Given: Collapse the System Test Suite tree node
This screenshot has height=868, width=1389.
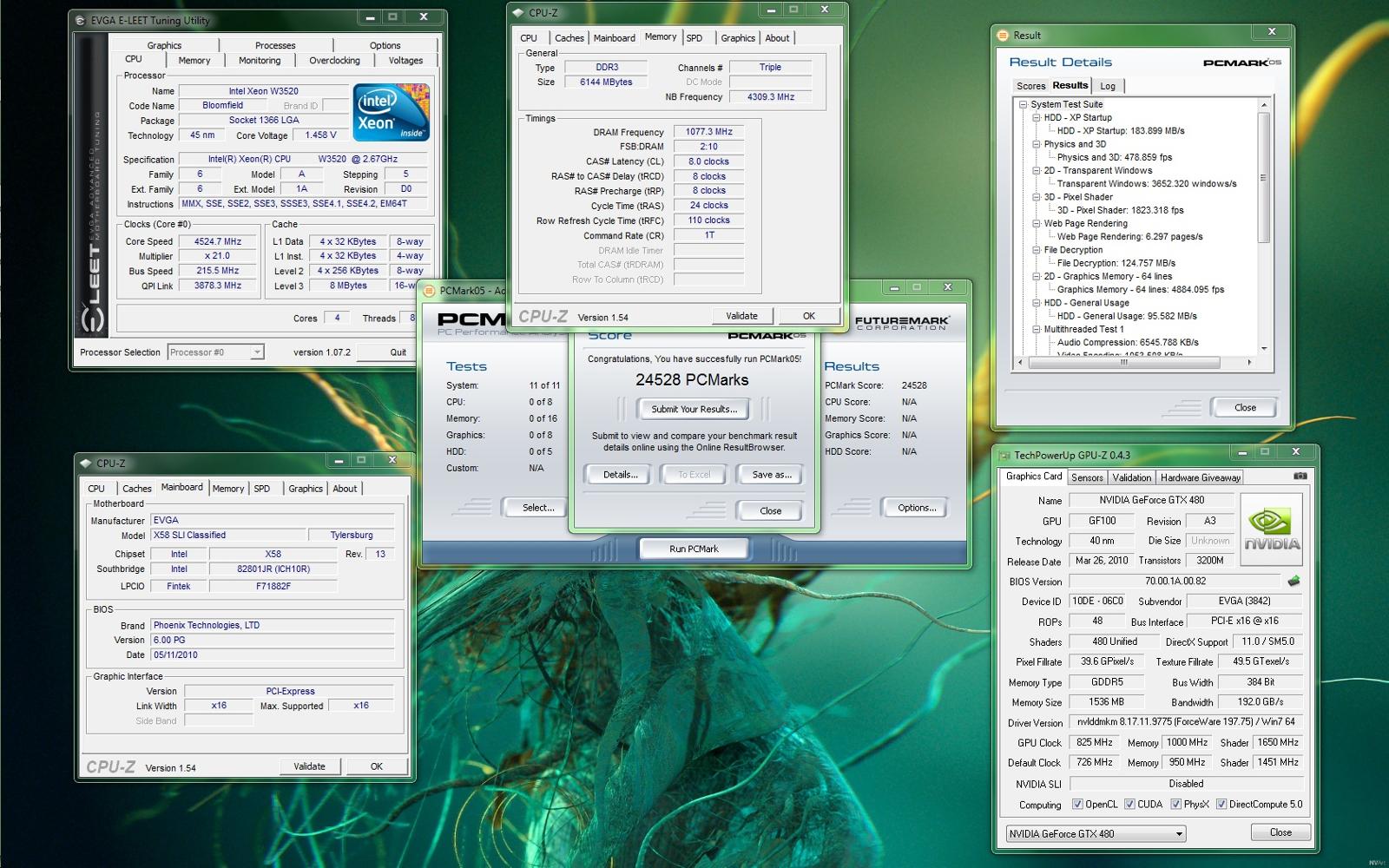Looking at the screenshot, I should (1024, 105).
